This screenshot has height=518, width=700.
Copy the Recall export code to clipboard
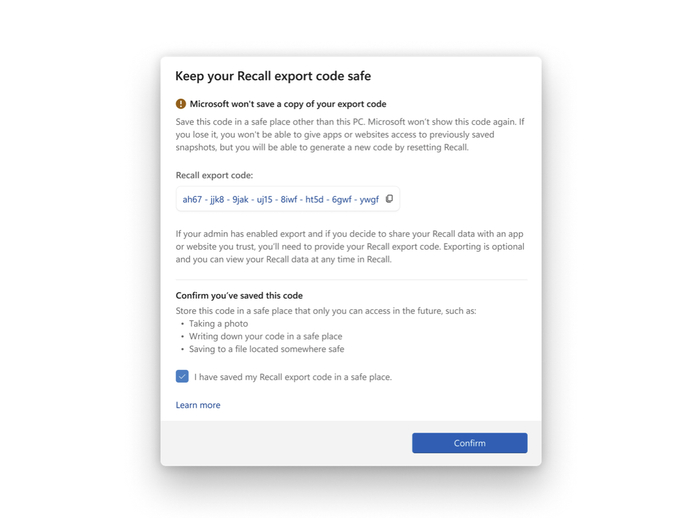click(389, 199)
